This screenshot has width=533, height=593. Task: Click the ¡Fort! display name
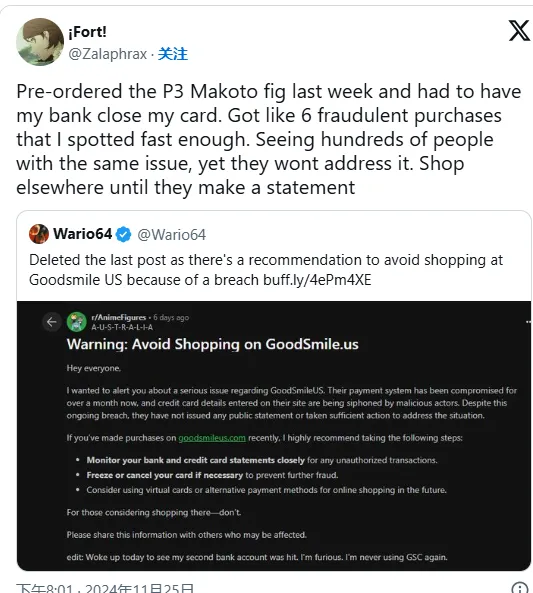87,32
